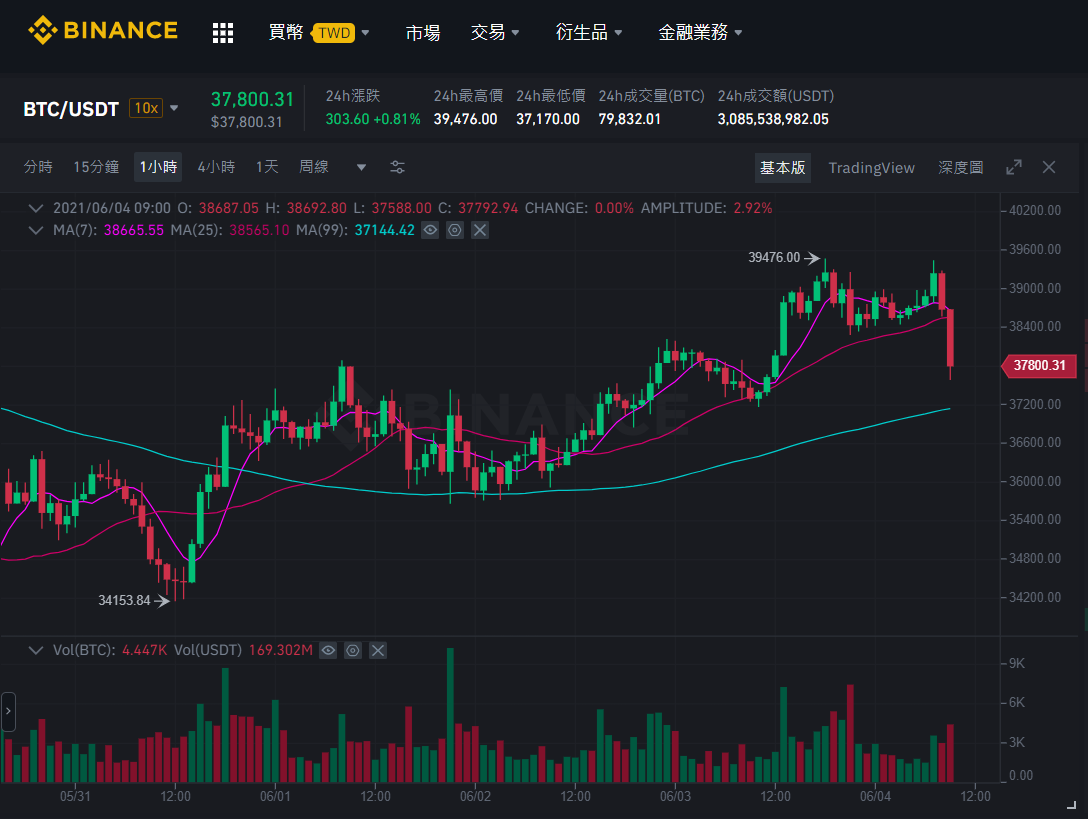Open MA indicator settings icon

click(x=455, y=230)
